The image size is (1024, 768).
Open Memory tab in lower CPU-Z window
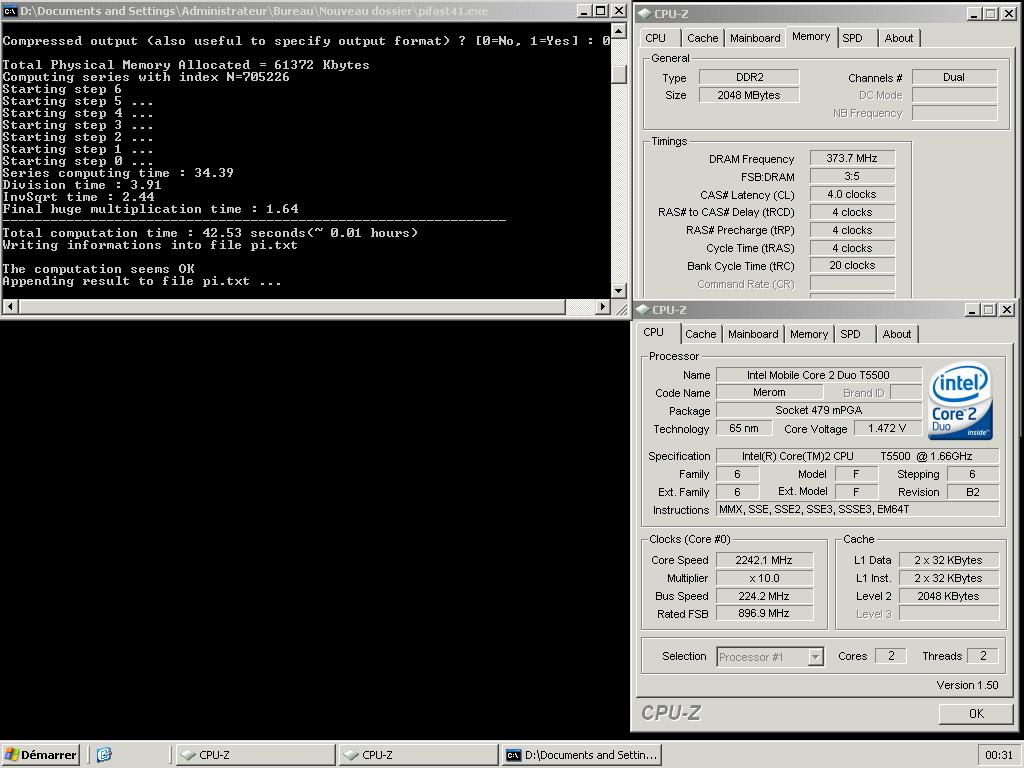(808, 334)
